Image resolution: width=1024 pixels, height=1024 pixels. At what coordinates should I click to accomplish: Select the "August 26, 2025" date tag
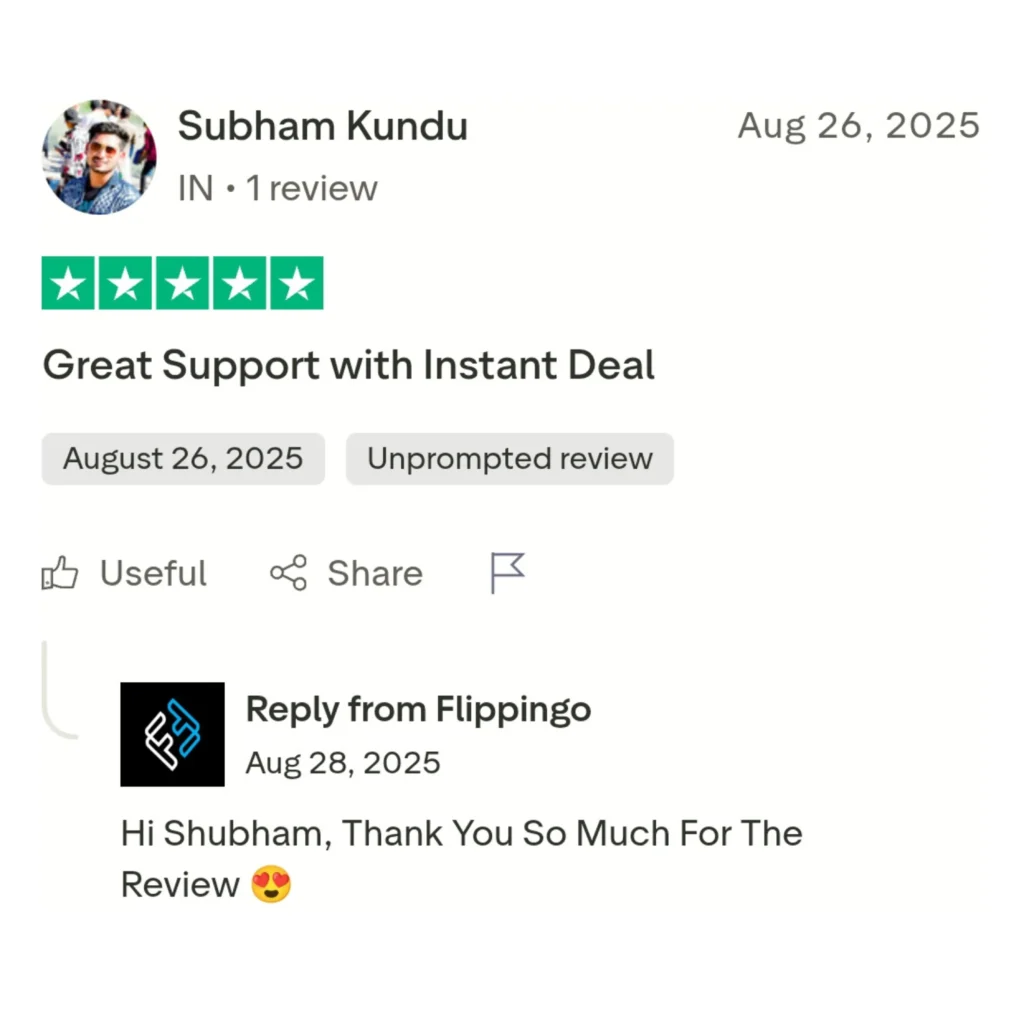click(183, 459)
